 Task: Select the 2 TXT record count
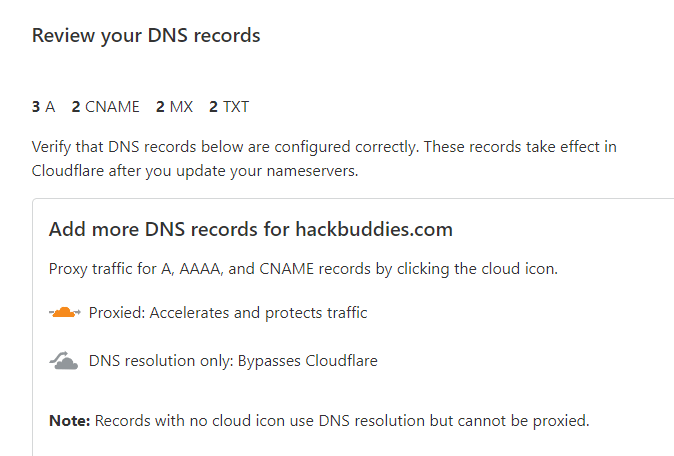(x=229, y=107)
